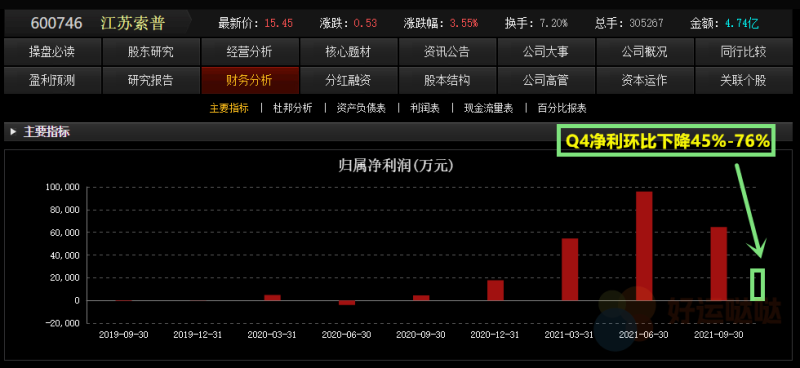Collapse the 主要指标 section triangle
The width and height of the screenshot is (800, 368).
(14, 132)
